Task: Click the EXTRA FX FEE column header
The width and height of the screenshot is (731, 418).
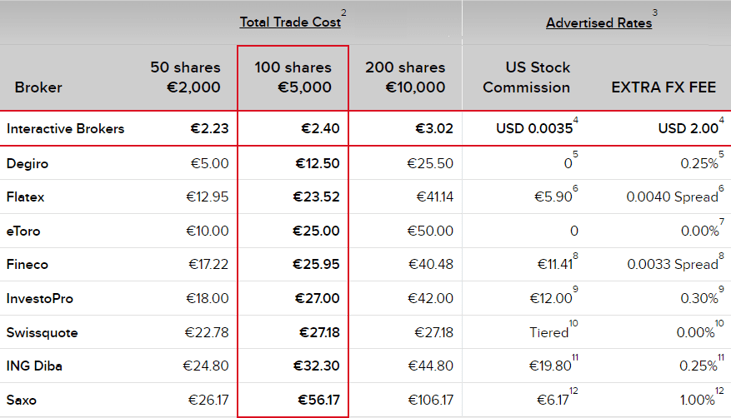Action: coord(663,87)
